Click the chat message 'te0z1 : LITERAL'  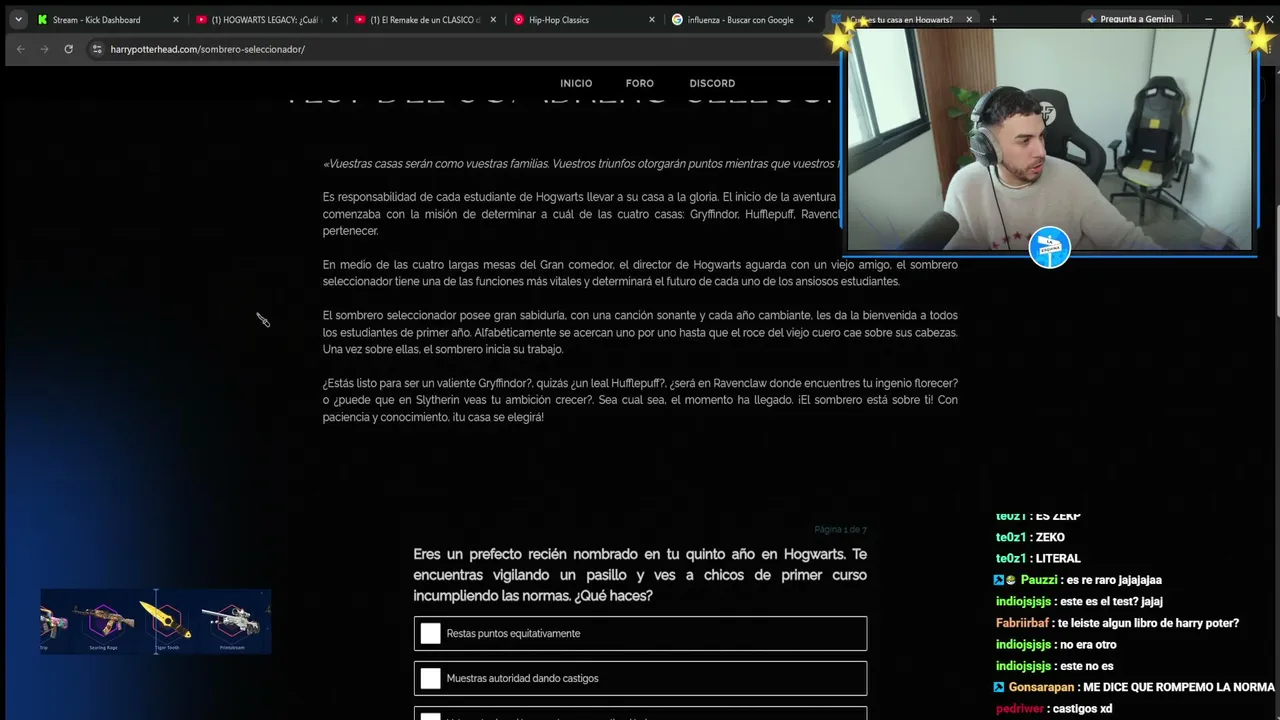tap(1038, 558)
